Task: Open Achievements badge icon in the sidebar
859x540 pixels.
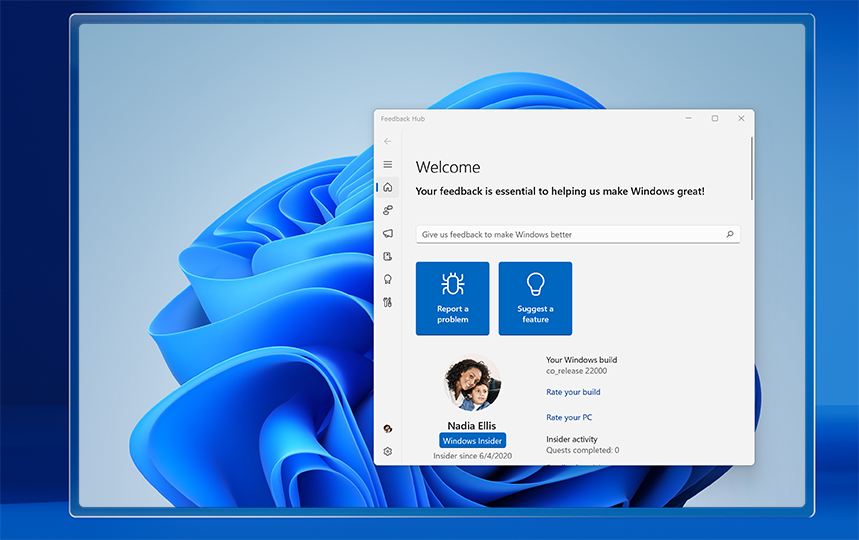Action: (x=388, y=279)
